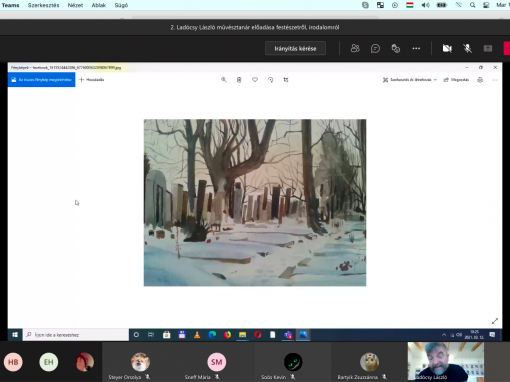Show meeting participants panel
The width and height of the screenshot is (510, 382).
point(355,48)
